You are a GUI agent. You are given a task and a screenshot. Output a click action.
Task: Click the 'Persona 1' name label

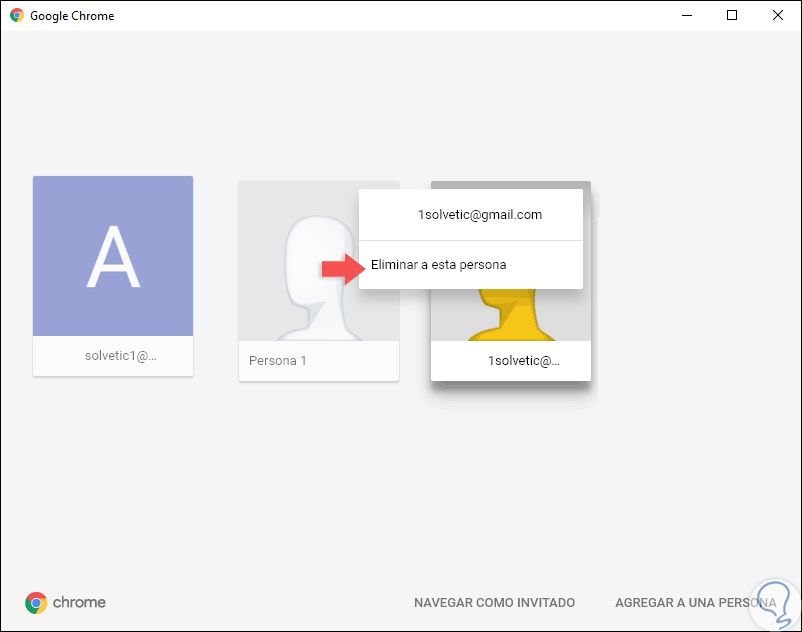(278, 360)
